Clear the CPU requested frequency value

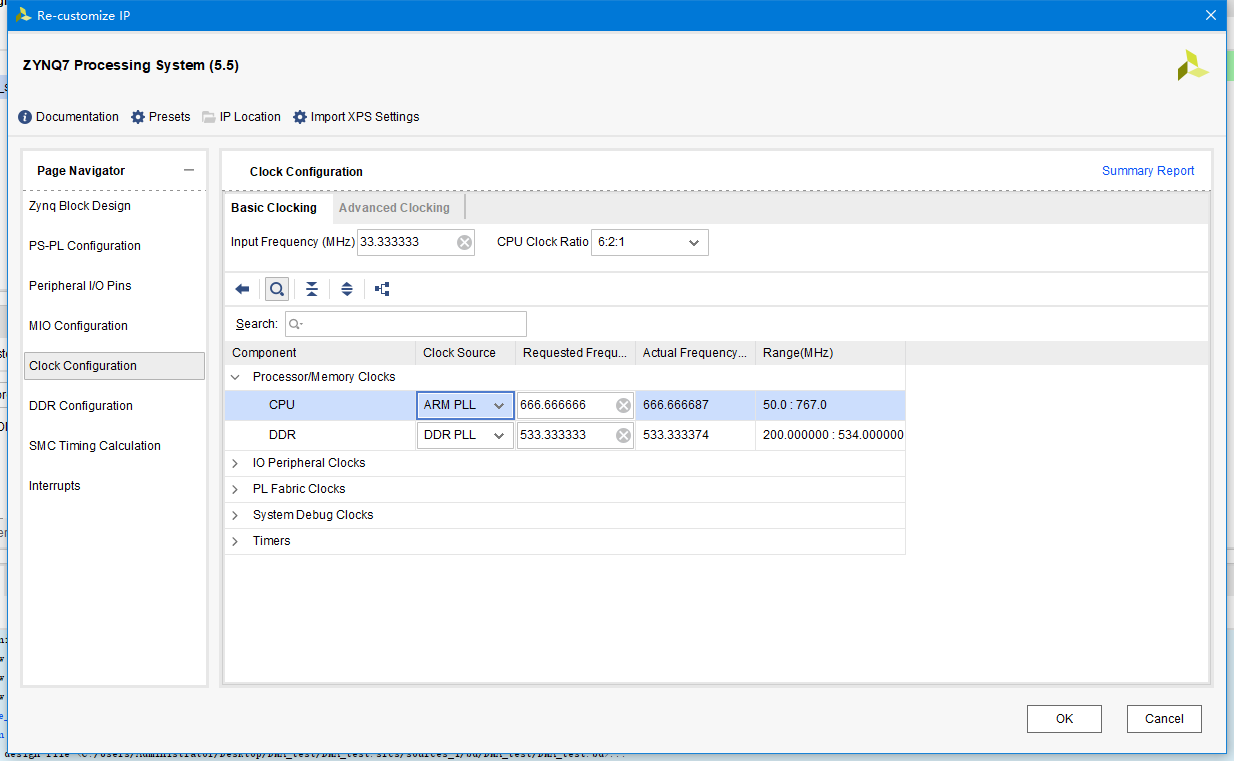(623, 405)
